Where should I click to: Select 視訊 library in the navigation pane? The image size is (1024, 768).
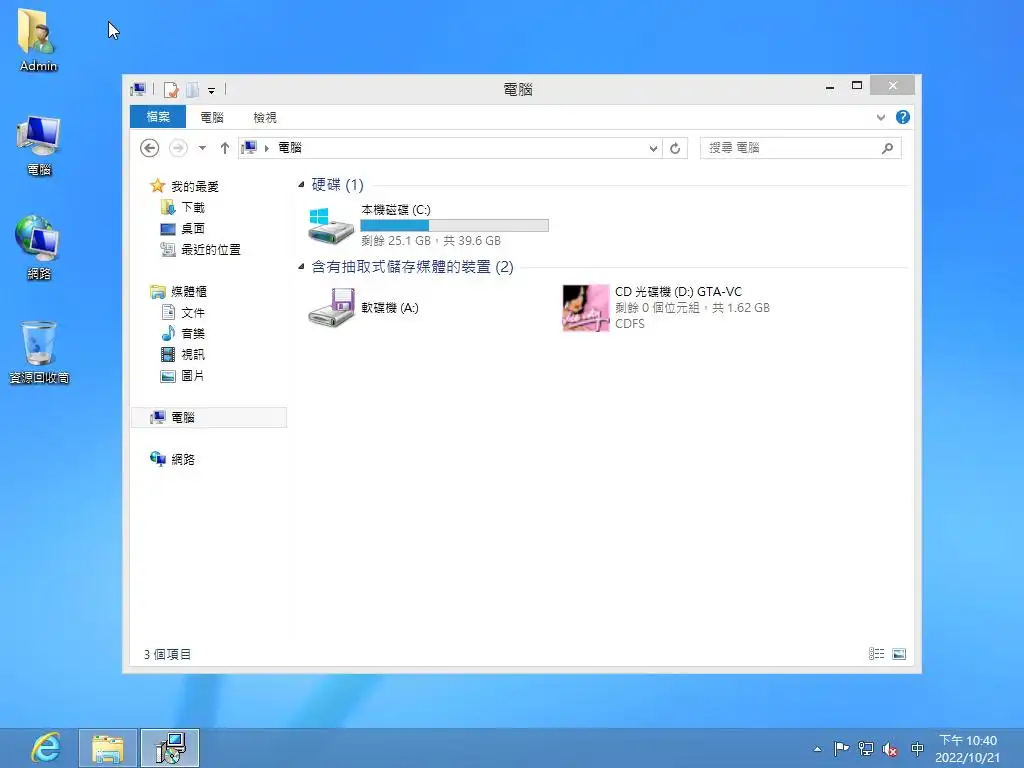pyautogui.click(x=193, y=354)
